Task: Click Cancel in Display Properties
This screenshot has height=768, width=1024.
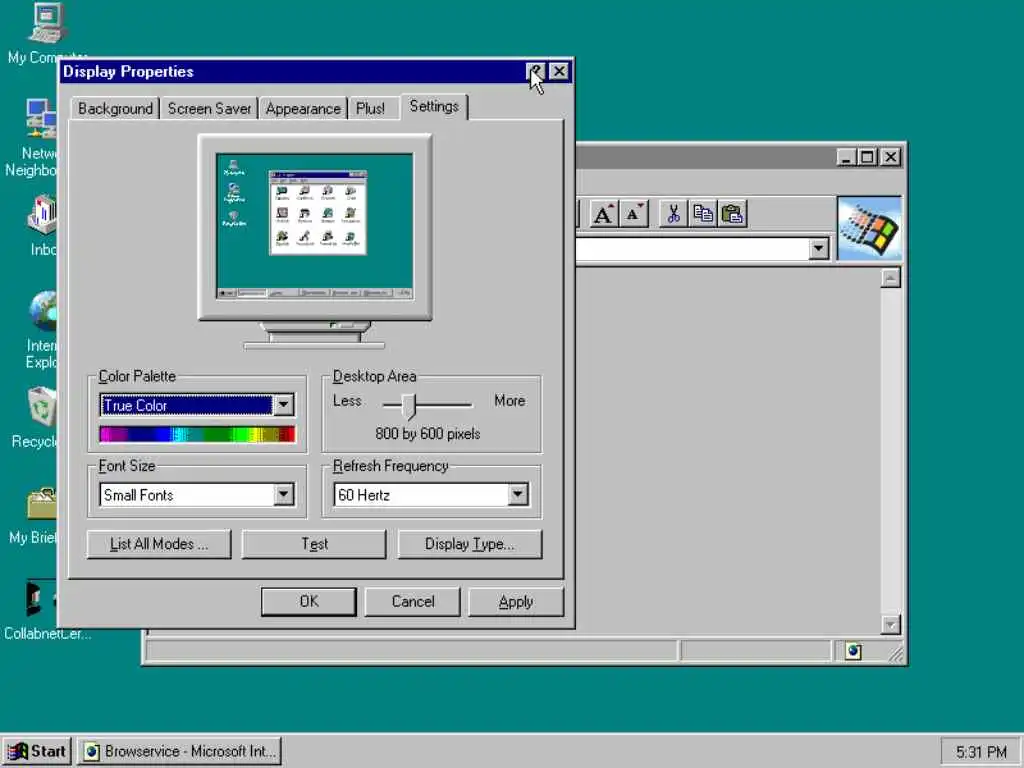Action: 413,601
